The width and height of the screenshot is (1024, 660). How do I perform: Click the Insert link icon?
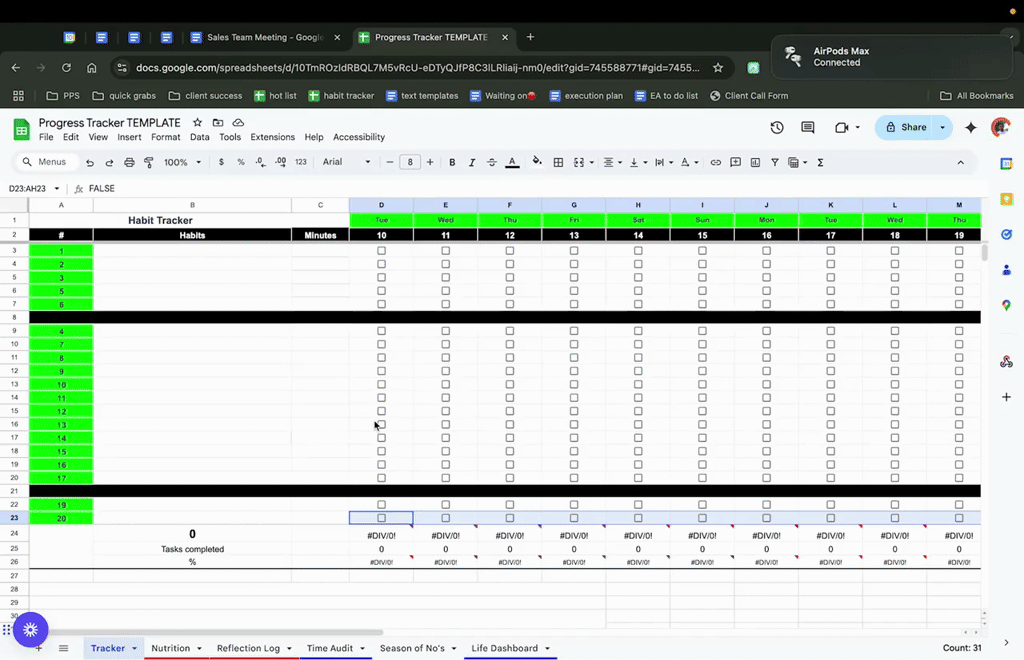click(715, 162)
